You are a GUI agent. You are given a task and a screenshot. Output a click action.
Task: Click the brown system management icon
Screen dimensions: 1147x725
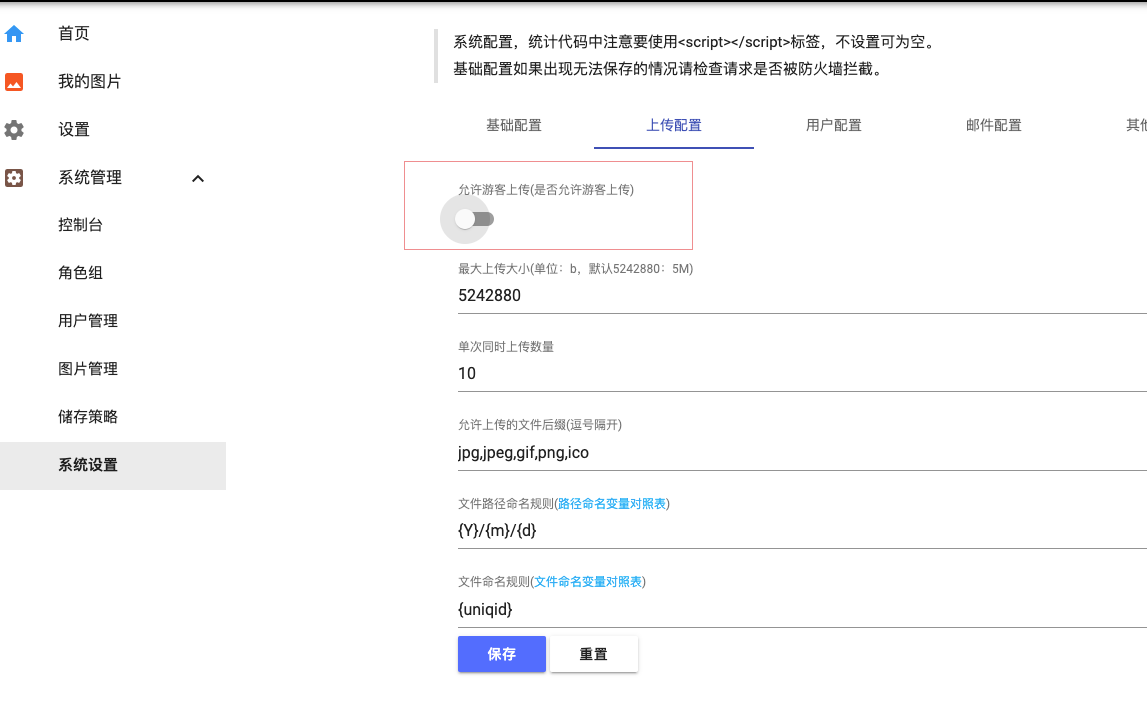(14, 178)
